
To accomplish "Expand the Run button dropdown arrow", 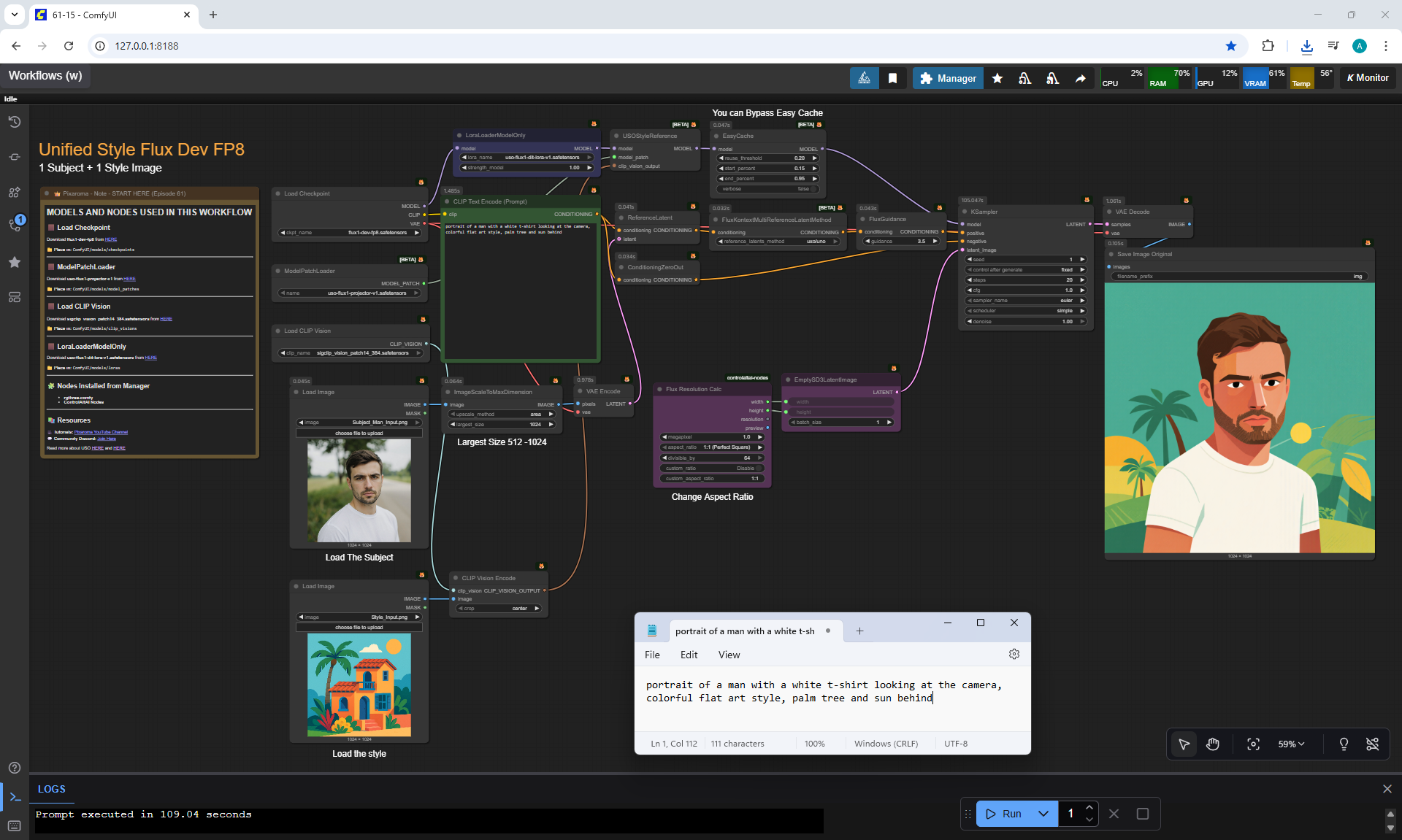I will [x=1043, y=814].
